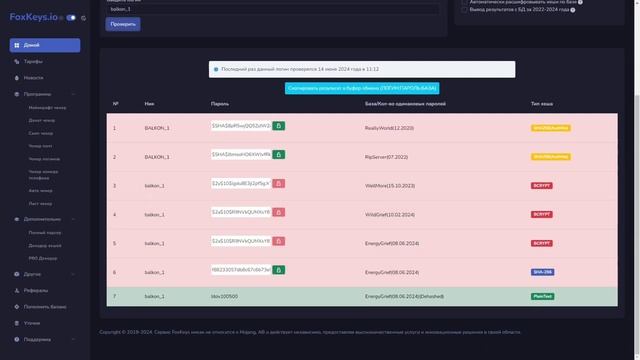Click the Новости sidebar icon
640x360 pixels.
click(17, 78)
